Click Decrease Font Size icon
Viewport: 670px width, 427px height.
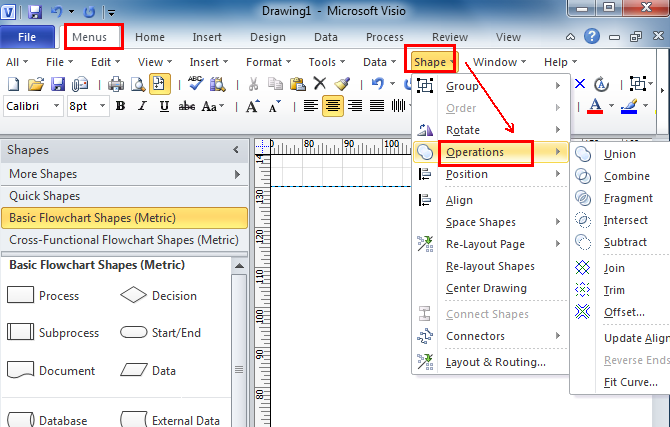pyautogui.click(x=275, y=106)
